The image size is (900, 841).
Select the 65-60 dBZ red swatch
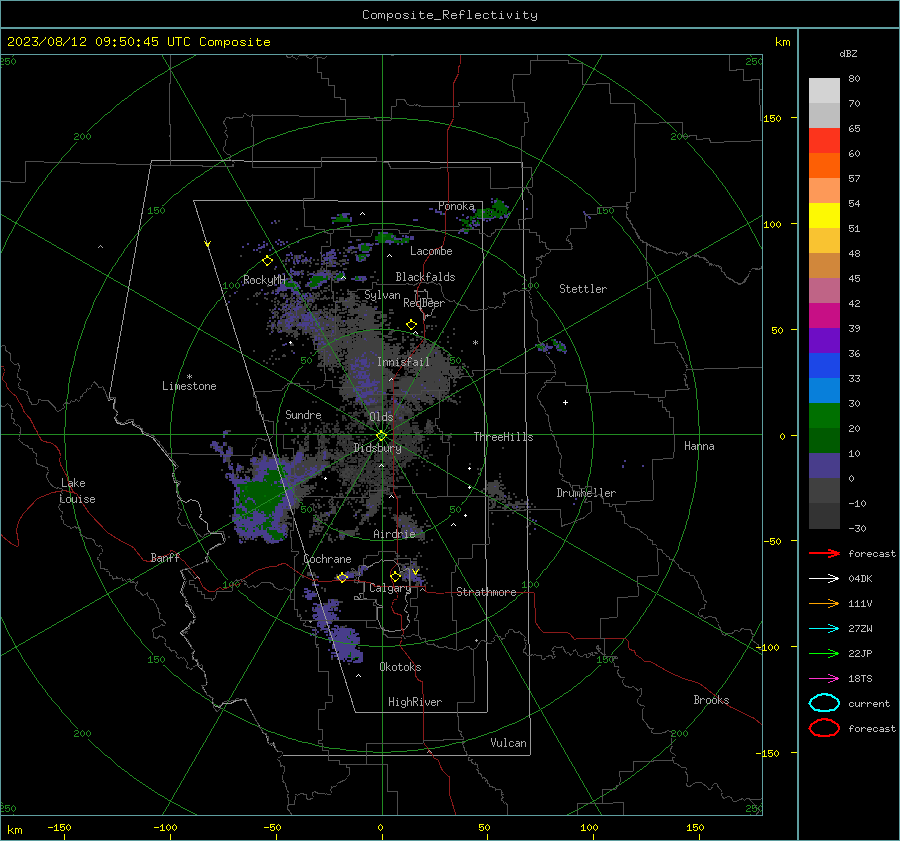click(824, 141)
